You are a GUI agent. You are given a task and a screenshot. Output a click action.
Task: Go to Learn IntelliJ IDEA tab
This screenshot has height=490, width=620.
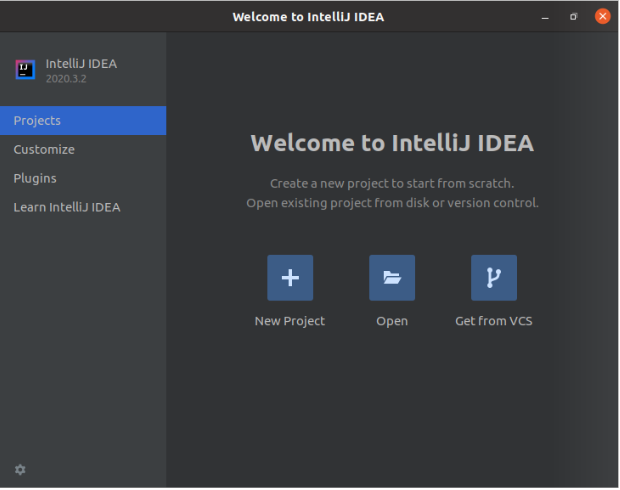tap(83, 207)
